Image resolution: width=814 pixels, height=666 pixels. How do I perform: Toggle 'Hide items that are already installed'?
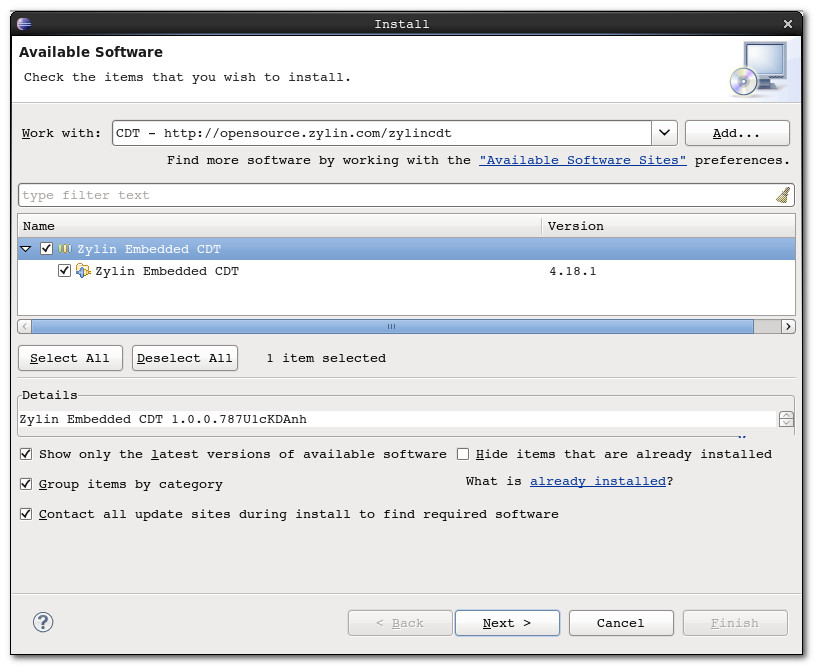[x=463, y=454]
